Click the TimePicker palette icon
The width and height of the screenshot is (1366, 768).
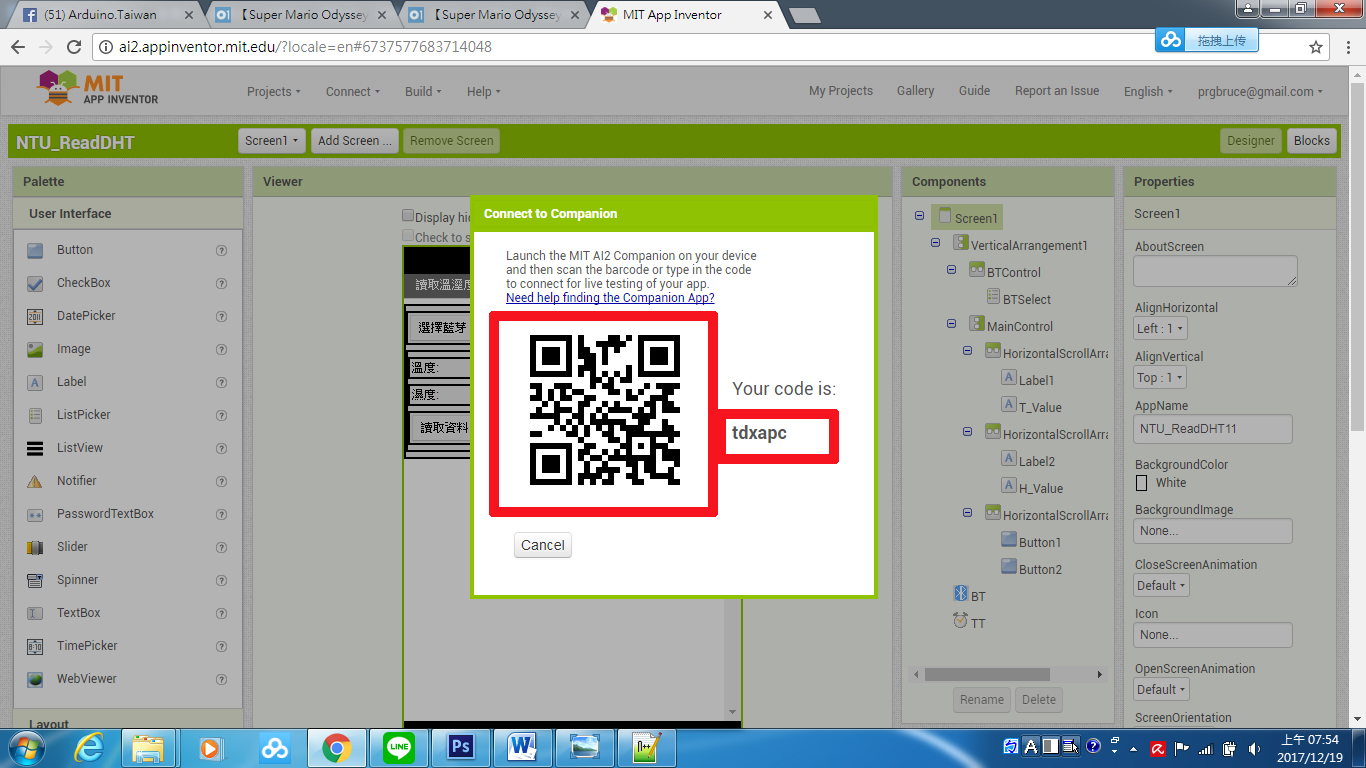pos(35,646)
